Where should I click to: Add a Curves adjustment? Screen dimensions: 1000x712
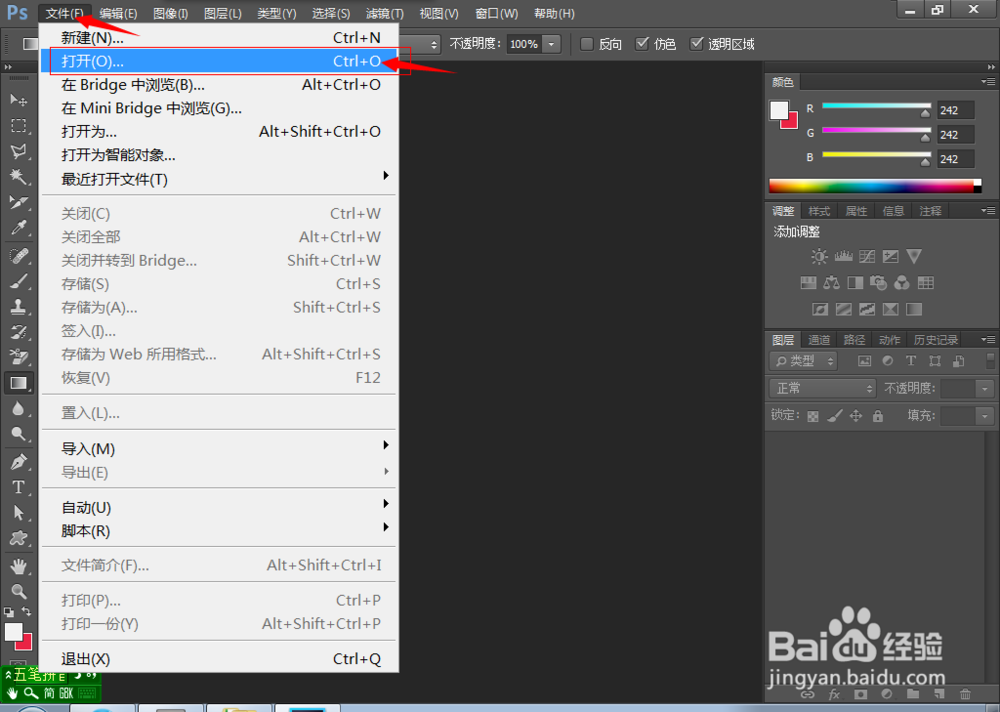(x=867, y=256)
